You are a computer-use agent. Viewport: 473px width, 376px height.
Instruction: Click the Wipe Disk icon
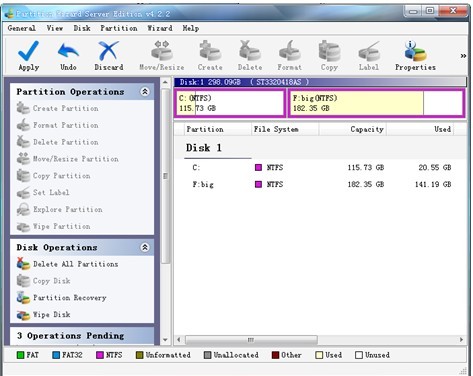[x=23, y=314]
